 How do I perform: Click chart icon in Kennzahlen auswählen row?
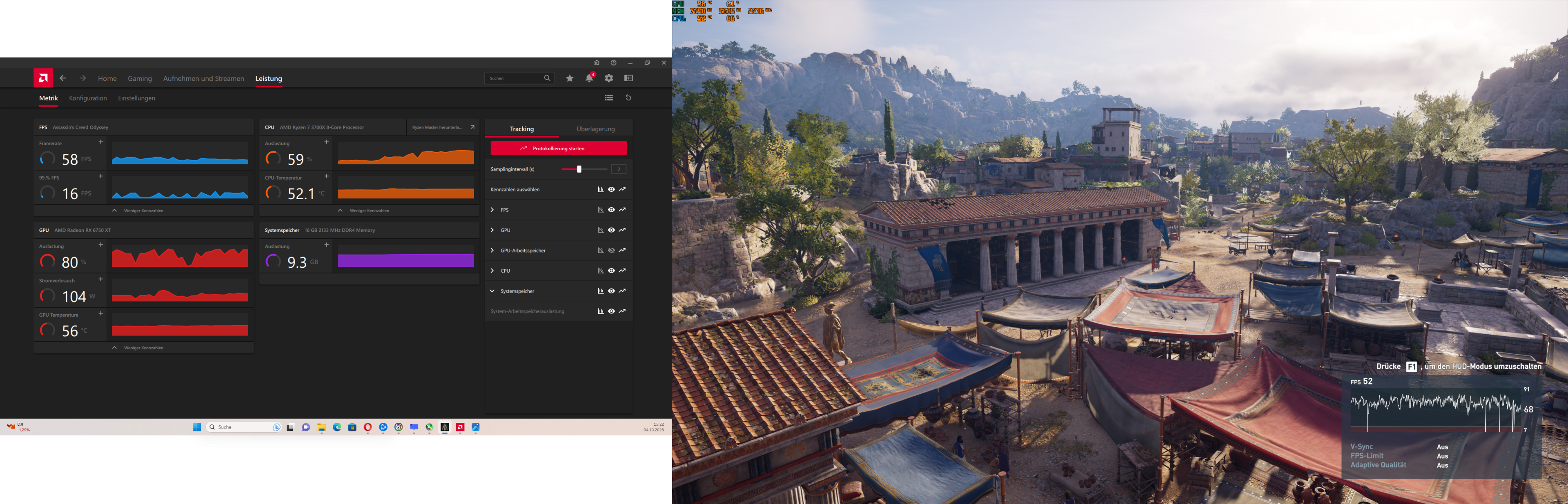pyautogui.click(x=601, y=189)
